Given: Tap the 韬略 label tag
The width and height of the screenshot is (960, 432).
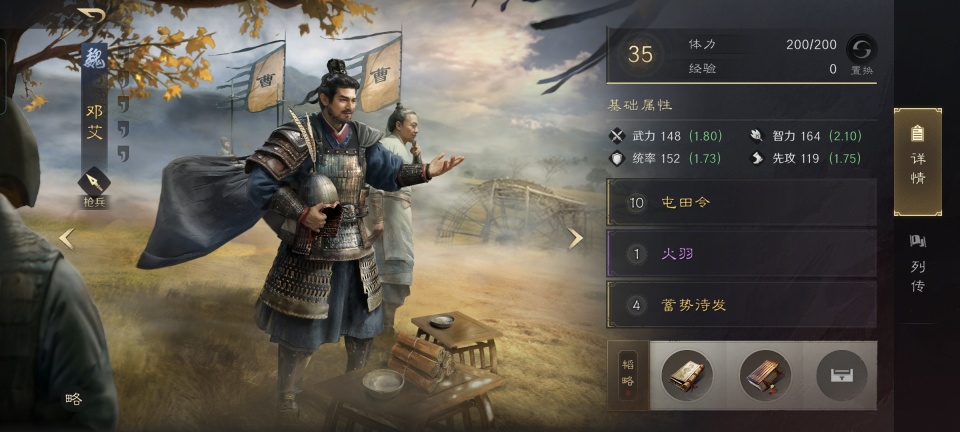Looking at the screenshot, I should pyautogui.click(x=628, y=375).
